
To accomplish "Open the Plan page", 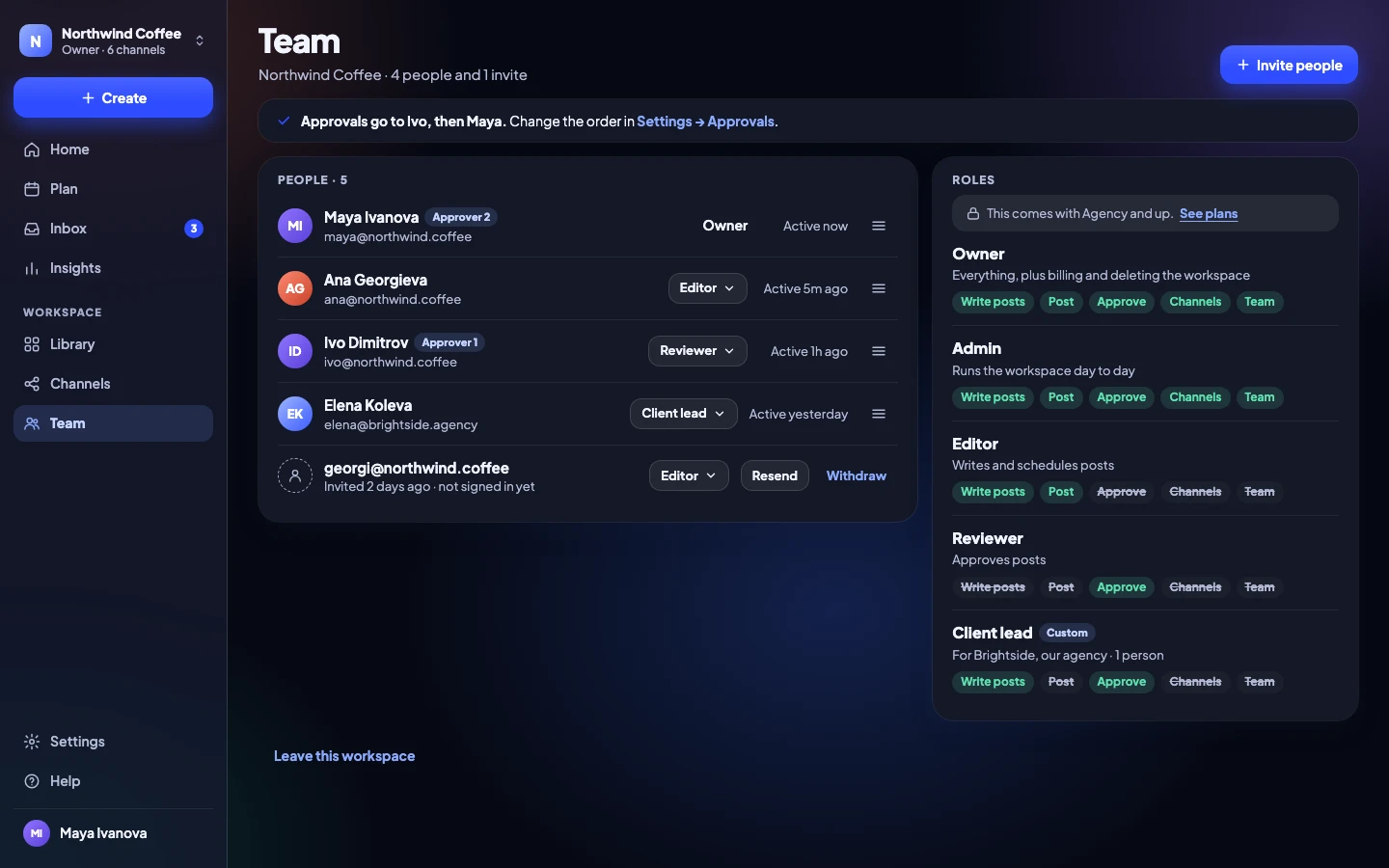I will pyautogui.click(x=113, y=189).
